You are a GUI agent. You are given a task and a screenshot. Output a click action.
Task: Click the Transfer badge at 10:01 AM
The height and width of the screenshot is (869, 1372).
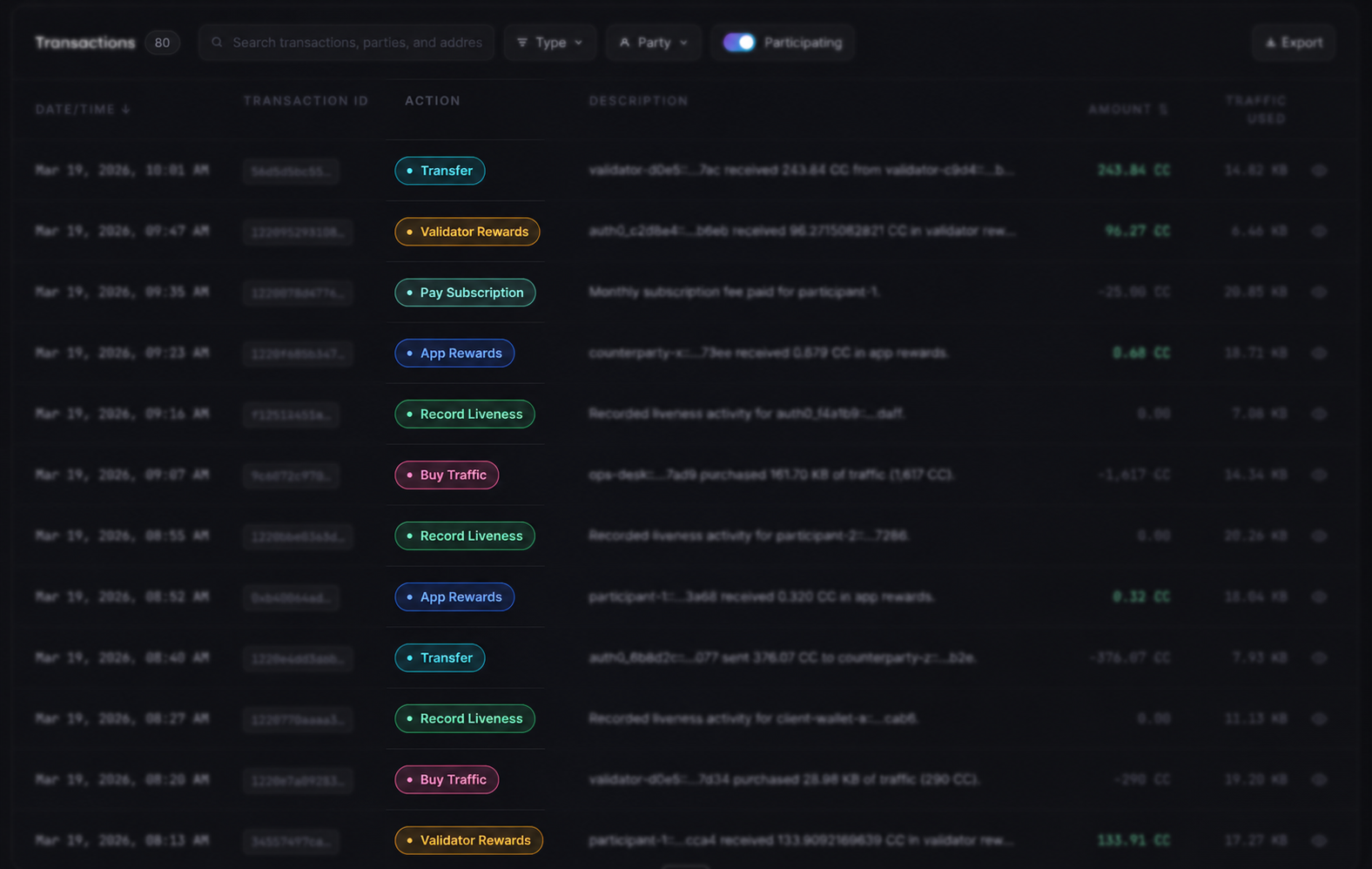point(440,171)
